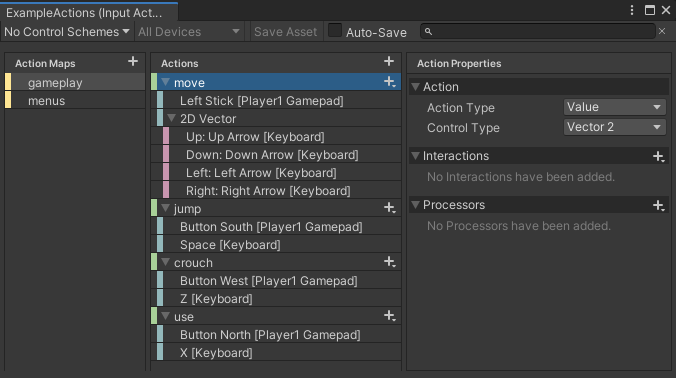676x378 pixels.
Task: Open the All Devices dropdown
Action: 189,32
